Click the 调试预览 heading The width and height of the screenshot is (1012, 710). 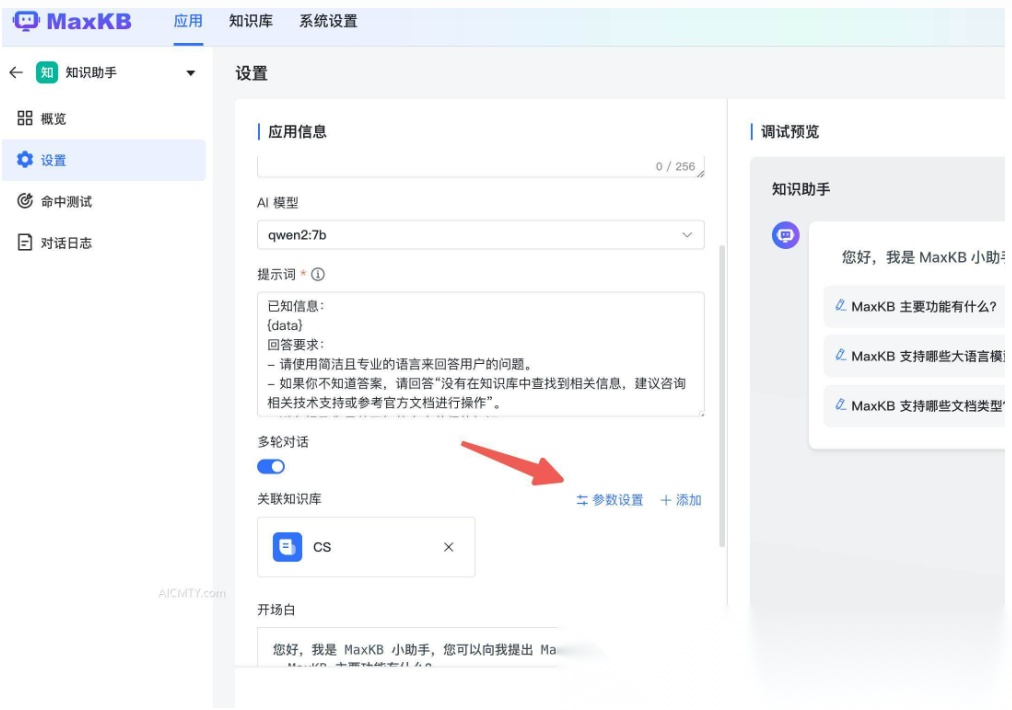pos(790,132)
